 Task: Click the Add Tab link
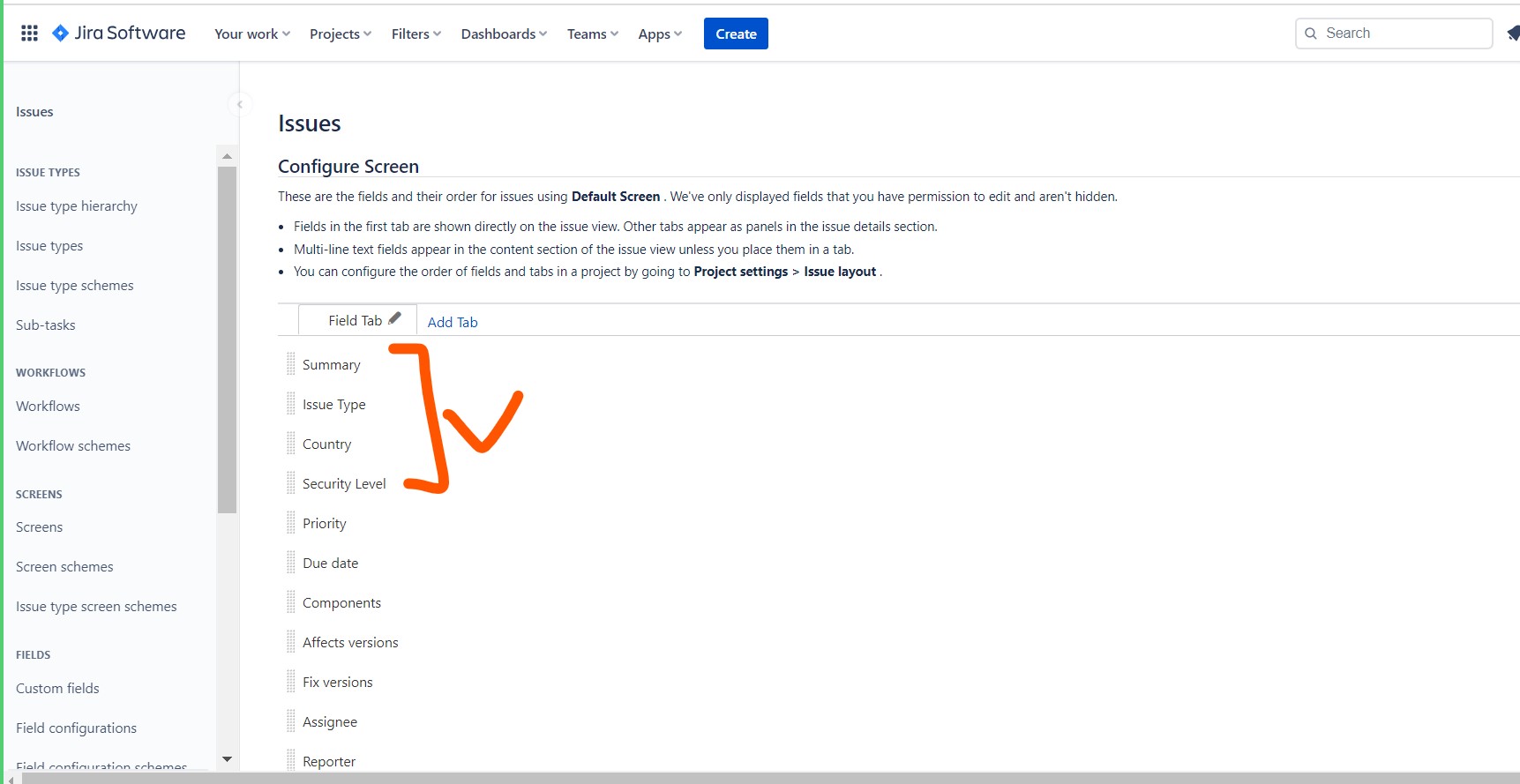point(453,322)
